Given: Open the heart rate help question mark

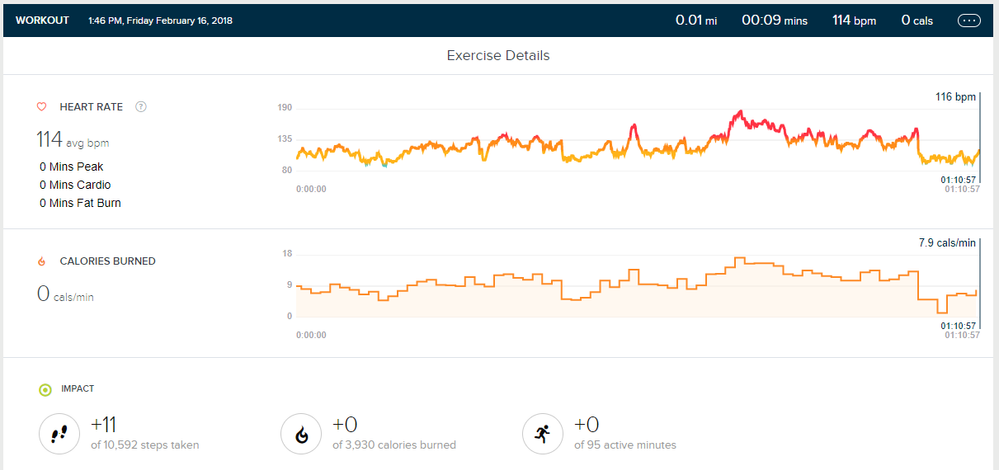Looking at the screenshot, I should (x=141, y=107).
